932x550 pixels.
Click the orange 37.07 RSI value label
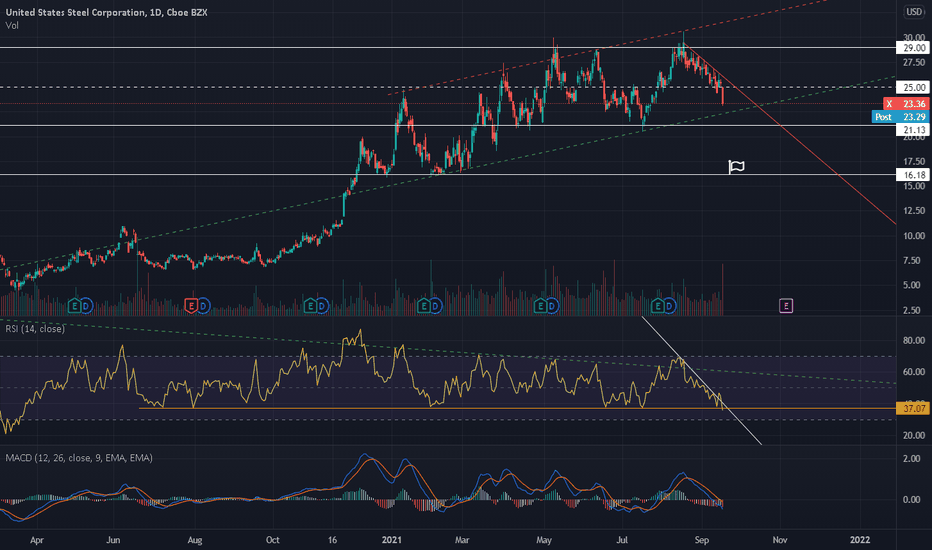coord(913,408)
